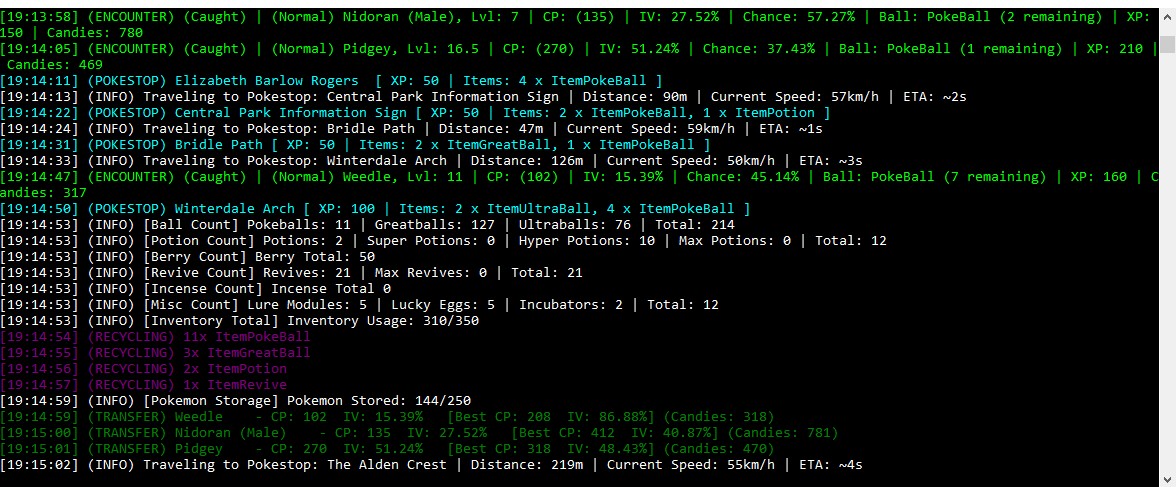Click the scrollbar down arrow
The height and width of the screenshot is (487, 1176).
tap(1168, 479)
